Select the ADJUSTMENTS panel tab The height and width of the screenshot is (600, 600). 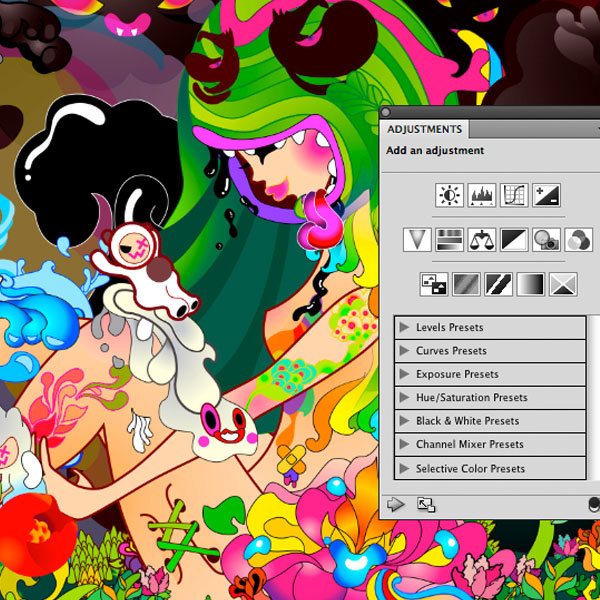pos(424,129)
